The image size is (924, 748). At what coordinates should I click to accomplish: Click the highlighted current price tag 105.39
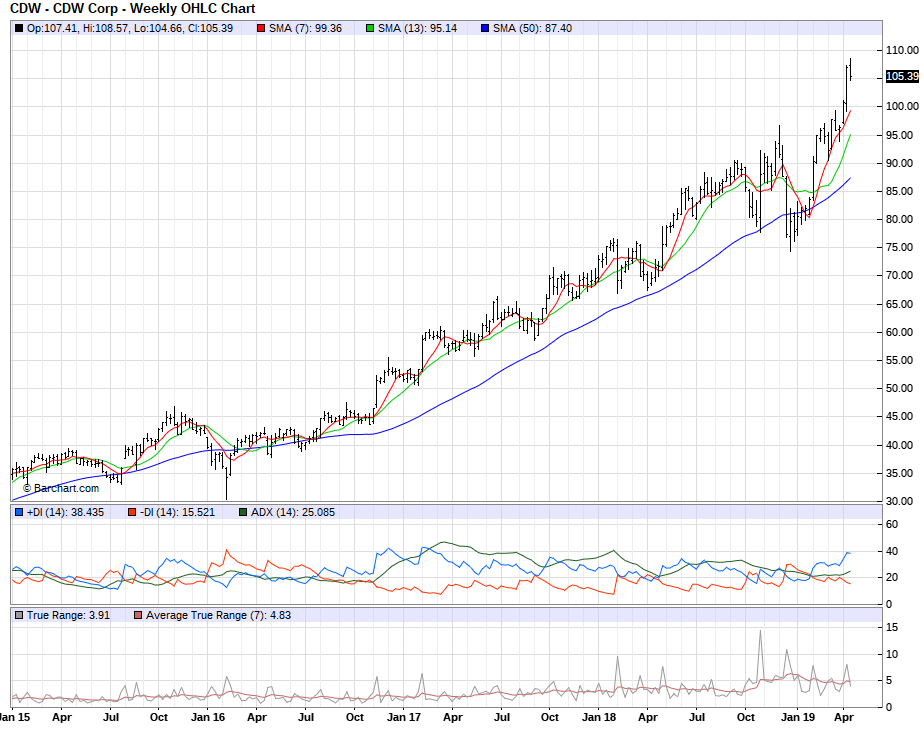pyautogui.click(x=902, y=77)
